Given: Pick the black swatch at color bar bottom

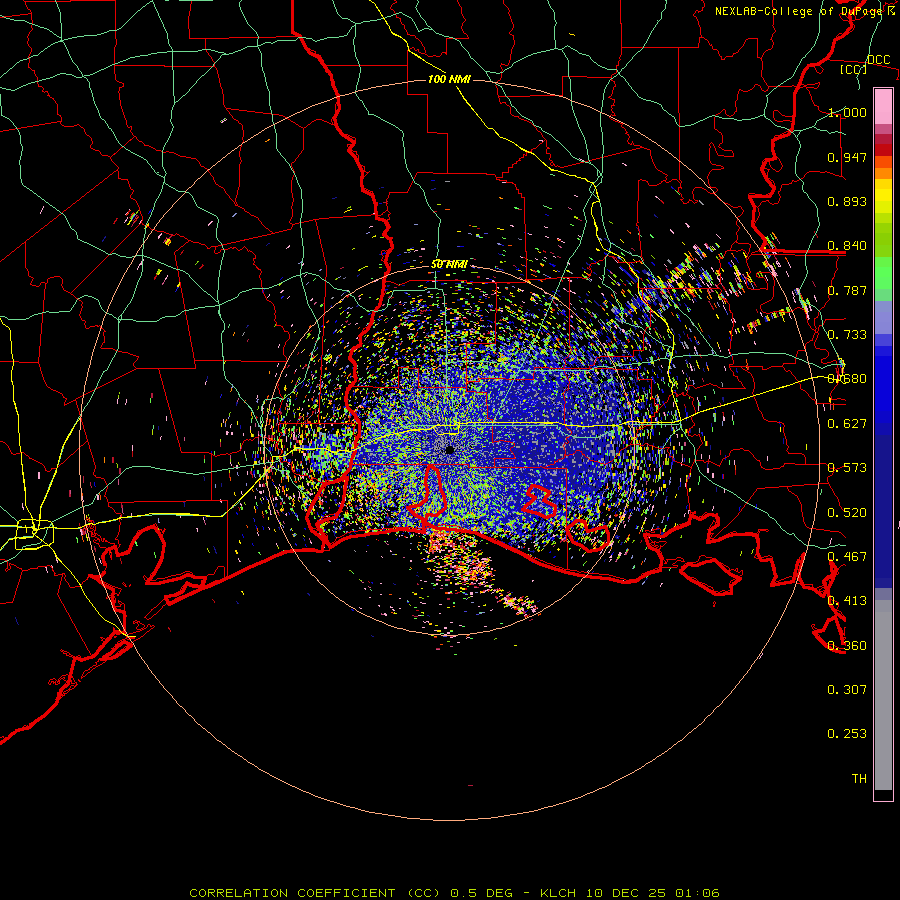Looking at the screenshot, I should point(883,794).
